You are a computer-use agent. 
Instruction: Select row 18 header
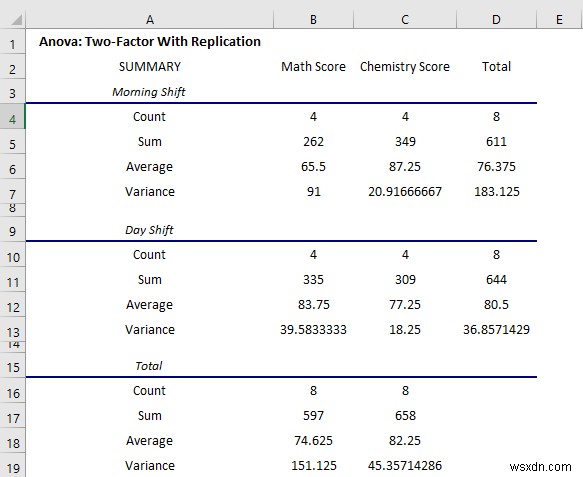13,441
